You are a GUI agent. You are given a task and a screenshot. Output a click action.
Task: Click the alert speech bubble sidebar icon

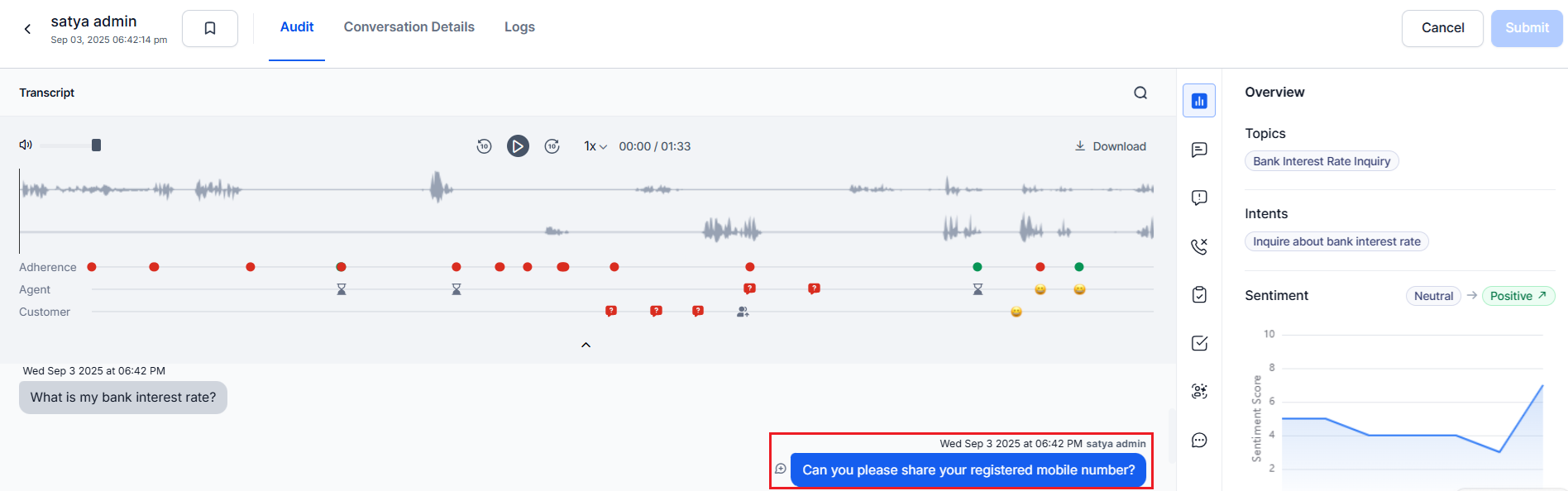tap(1198, 198)
